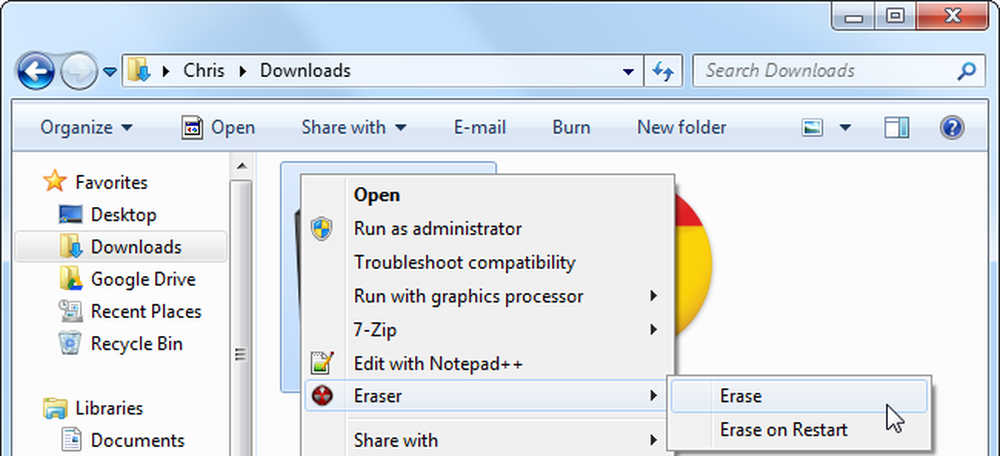Image resolution: width=1000 pixels, height=456 pixels.
Task: Open the Share with toolbar dropdown
Action: pyautogui.click(x=354, y=128)
